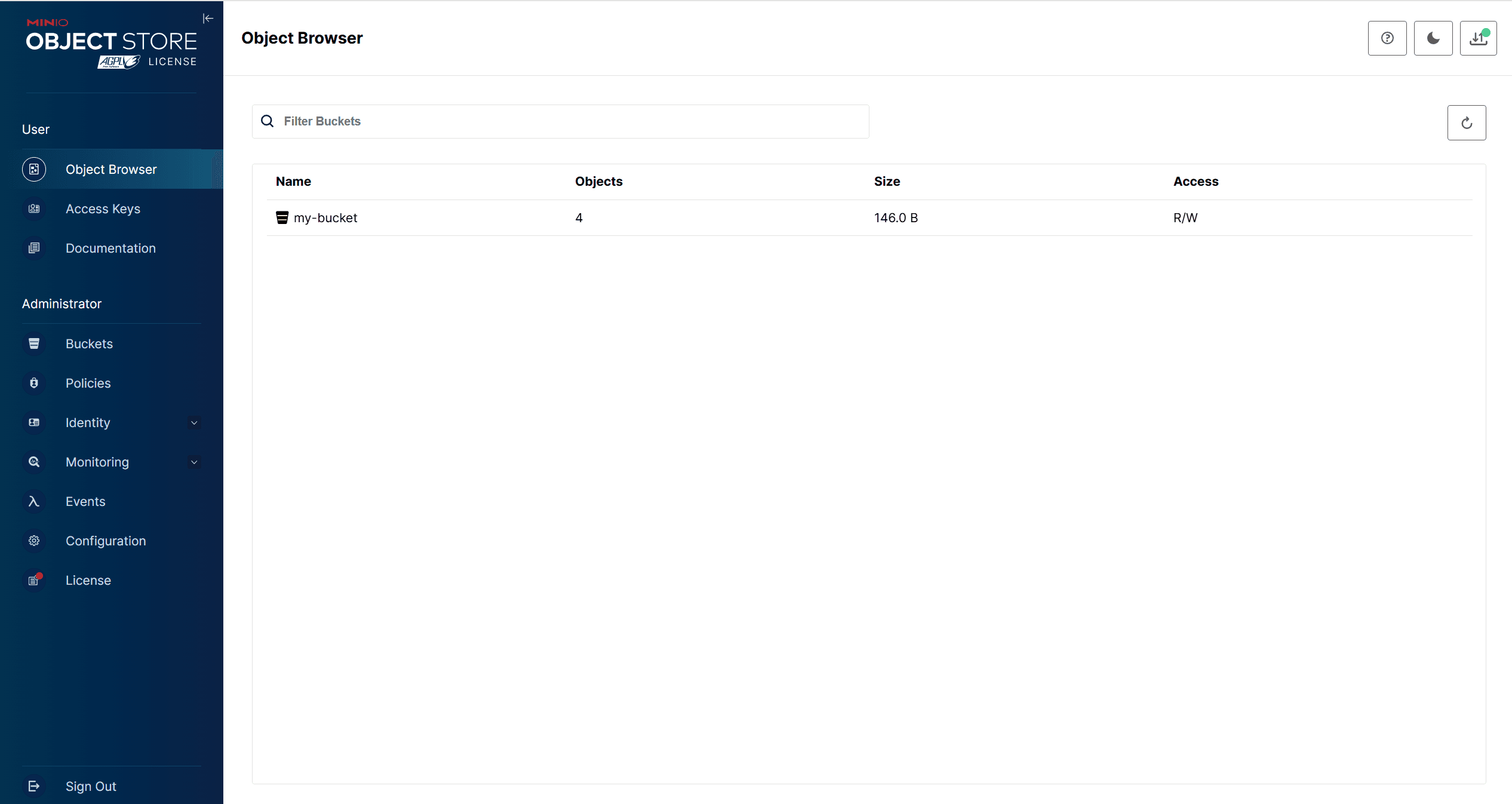Open the help icon in the top right

[x=1387, y=38]
